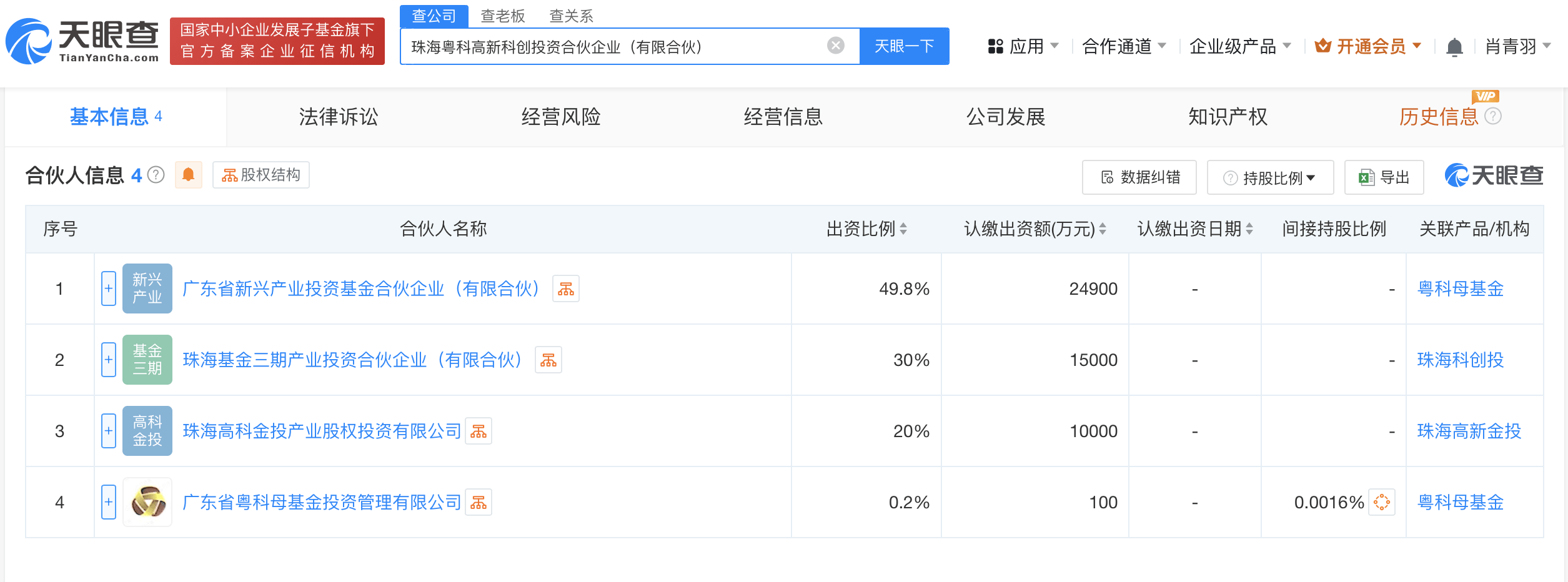Open equity structure icon for 珠海高科金投

pyautogui.click(x=479, y=431)
